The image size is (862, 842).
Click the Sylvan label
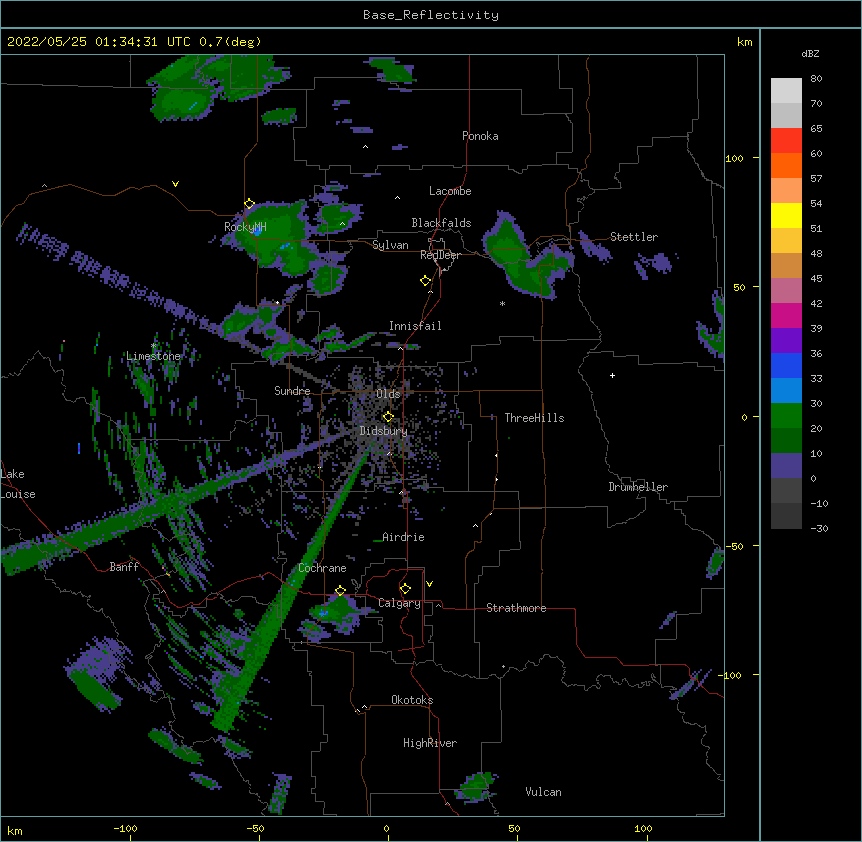(390, 245)
